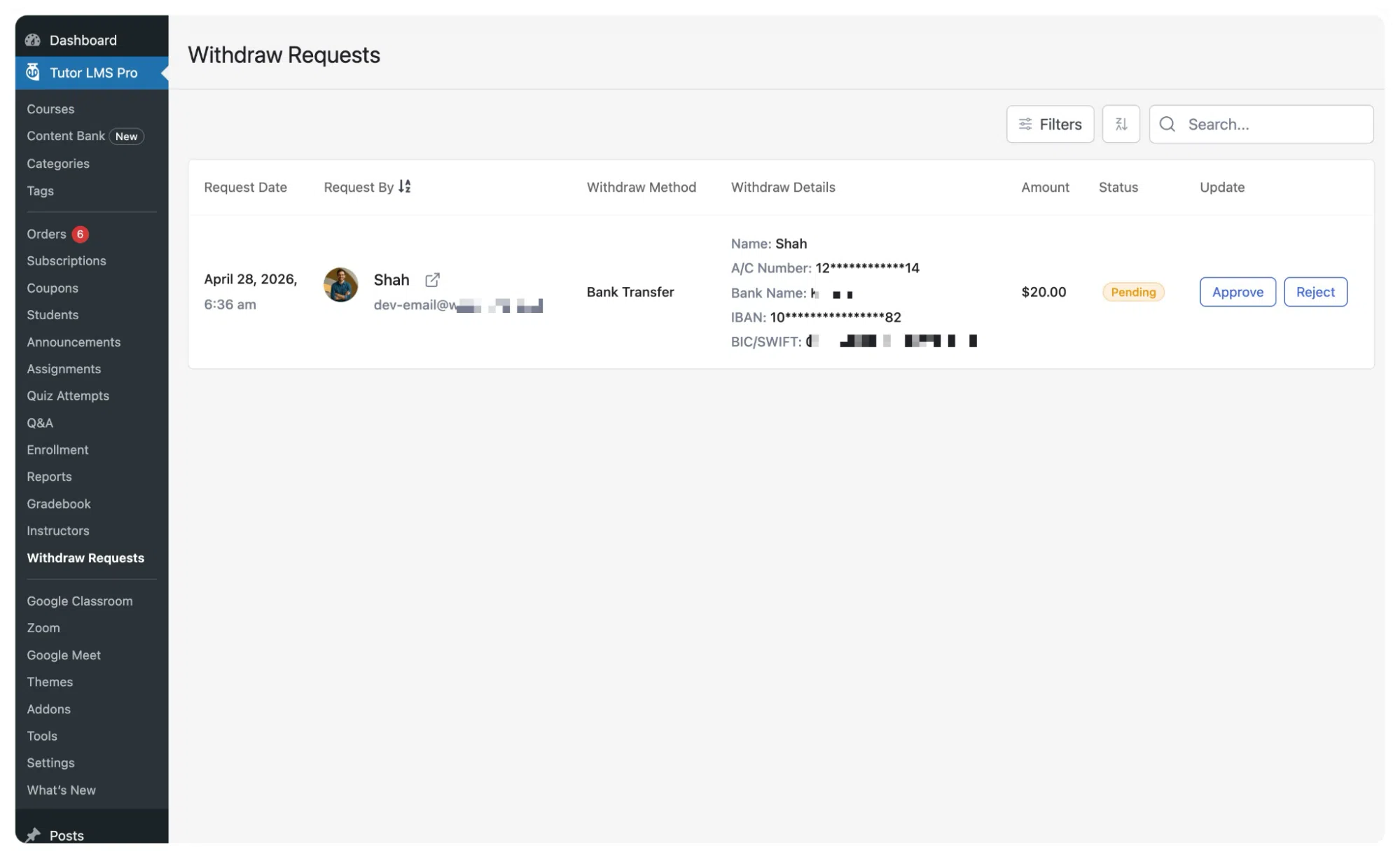Click the New badge beside Content Bank
The image size is (1400, 859).
pos(127,137)
